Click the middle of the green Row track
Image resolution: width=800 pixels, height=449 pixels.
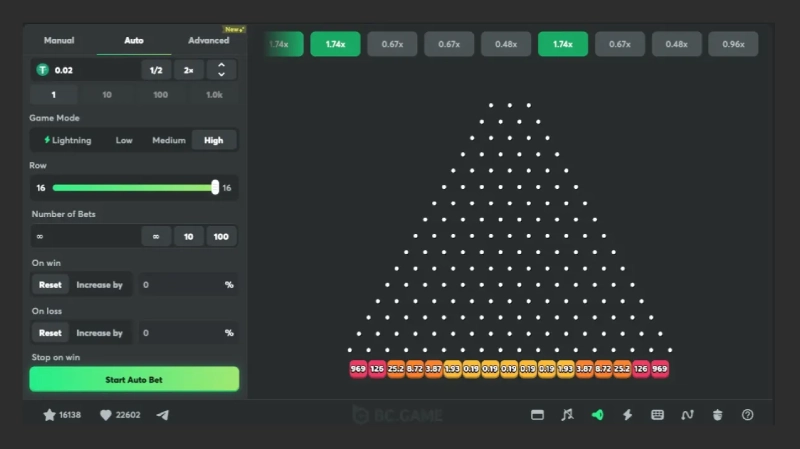pyautogui.click(x=133, y=188)
